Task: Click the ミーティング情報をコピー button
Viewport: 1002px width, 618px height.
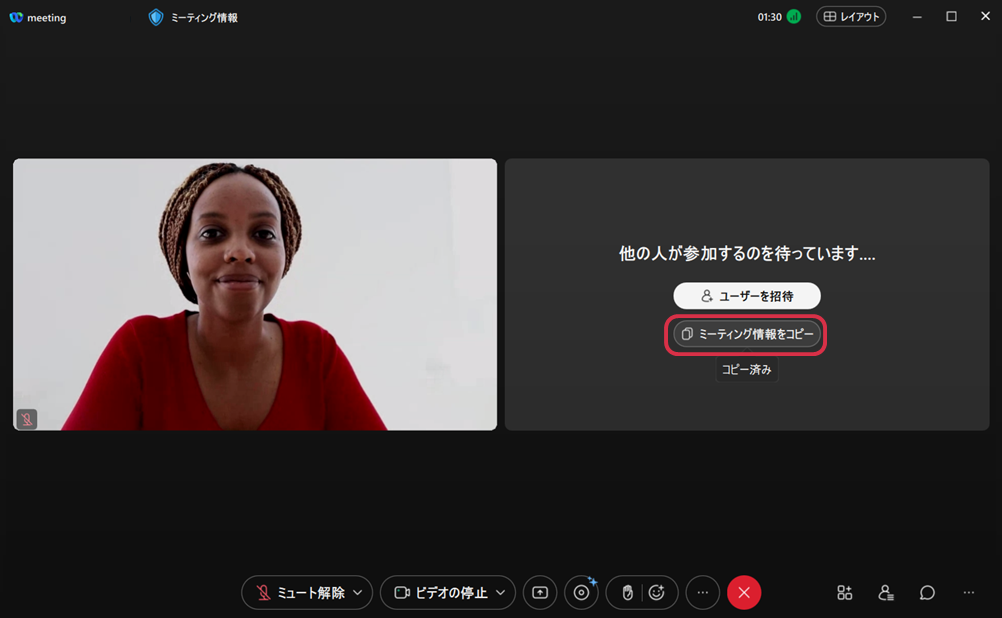Action: 747,334
